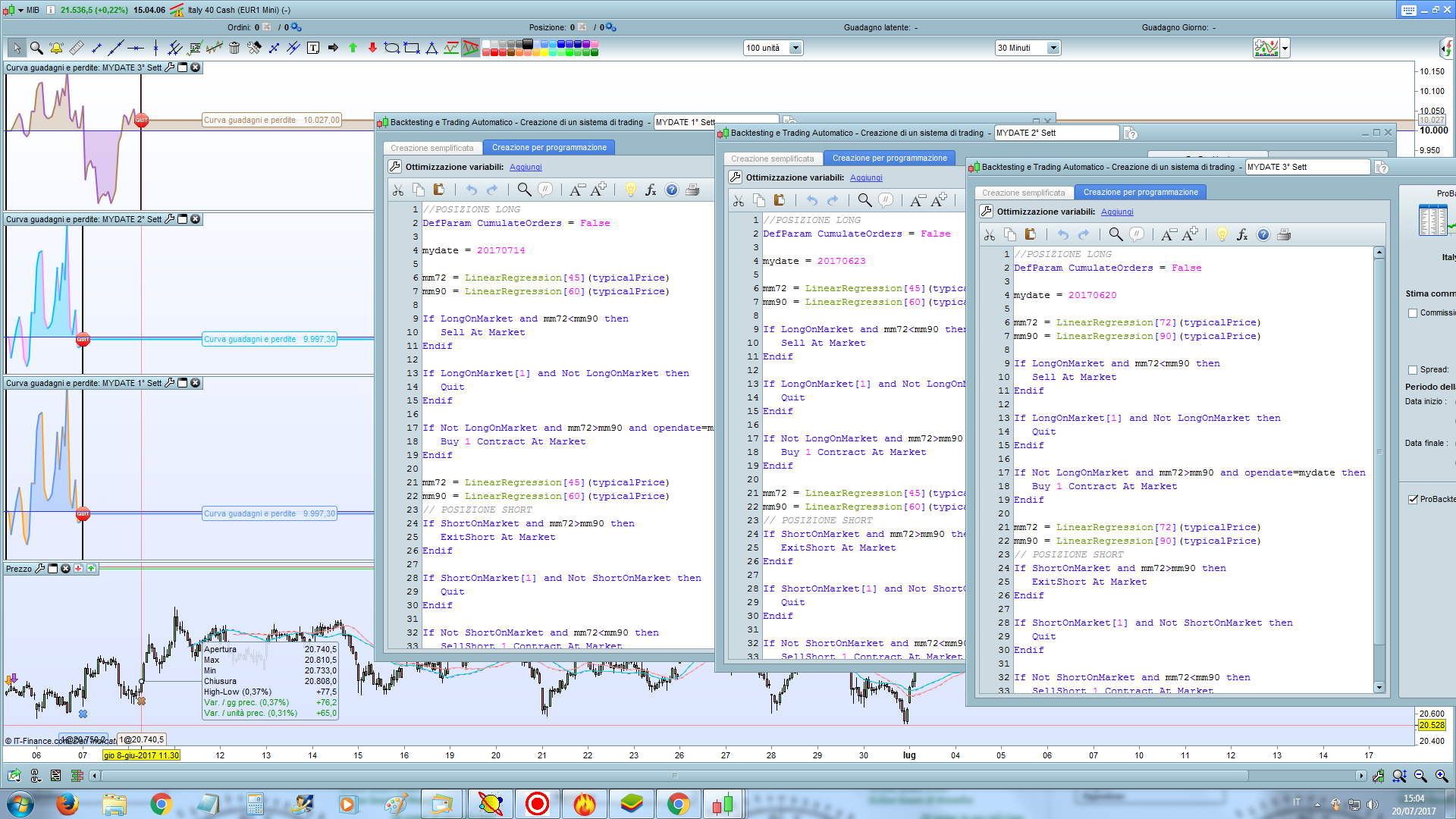Viewport: 1456px width, 819px height.
Task: Click the print icon in MYDATE 3° editor
Action: (1284, 235)
